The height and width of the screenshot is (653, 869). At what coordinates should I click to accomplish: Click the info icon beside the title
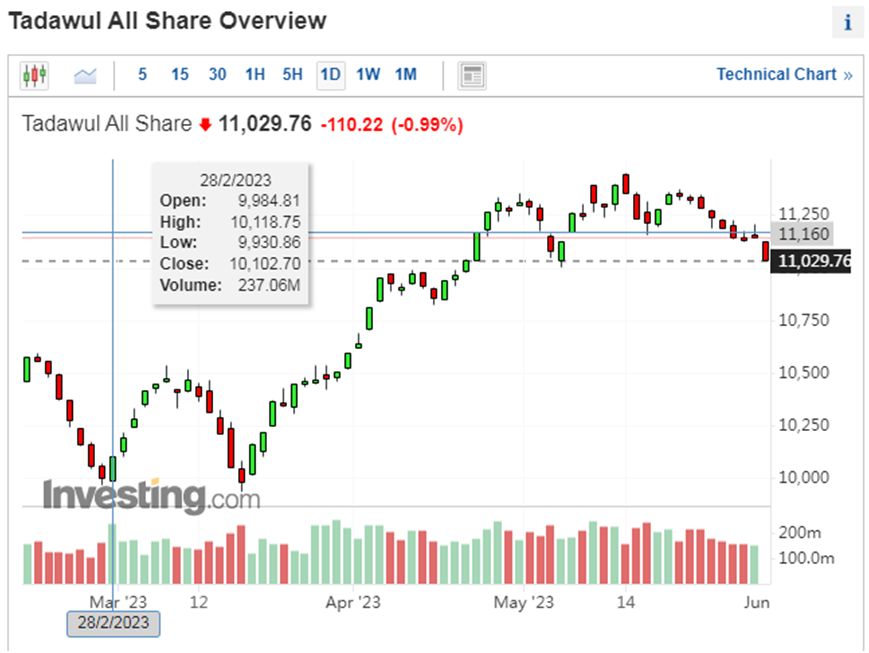tap(847, 22)
